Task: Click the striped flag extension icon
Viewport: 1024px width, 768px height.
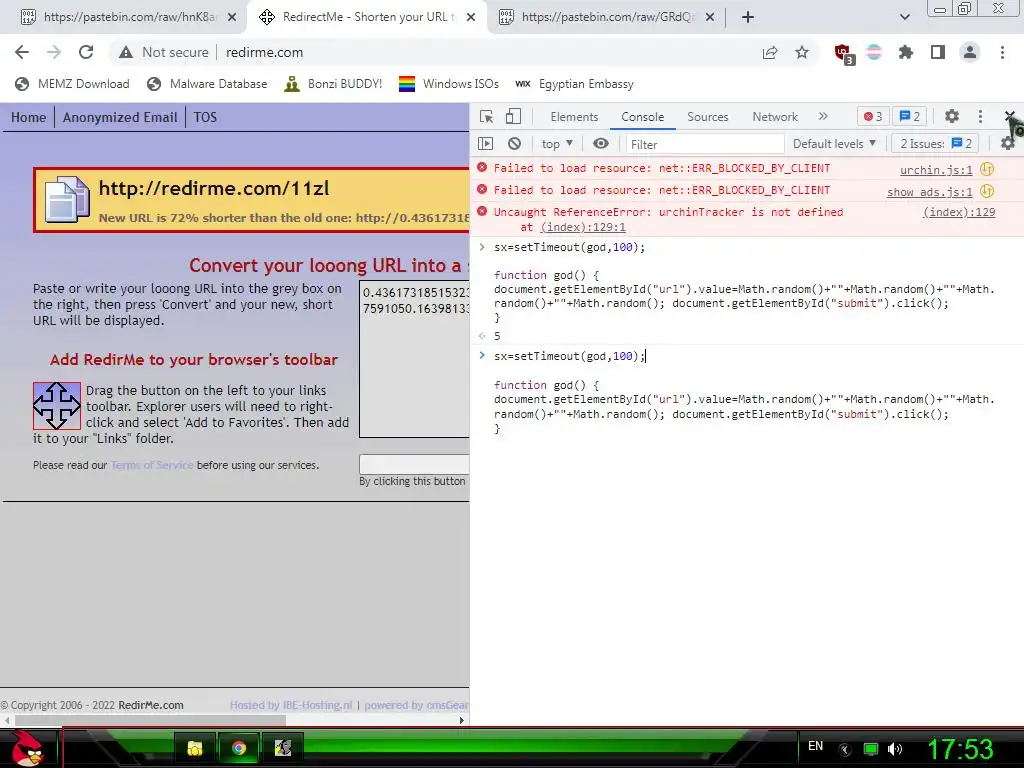Action: pyautogui.click(x=874, y=52)
